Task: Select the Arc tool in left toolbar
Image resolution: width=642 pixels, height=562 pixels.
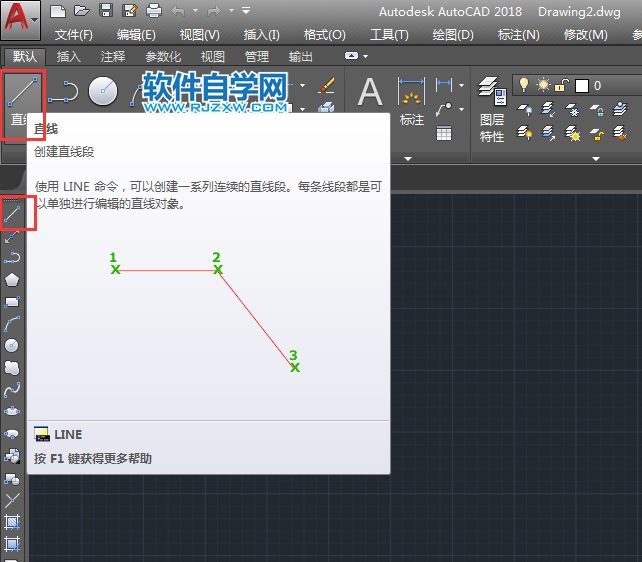Action: pyautogui.click(x=12, y=324)
